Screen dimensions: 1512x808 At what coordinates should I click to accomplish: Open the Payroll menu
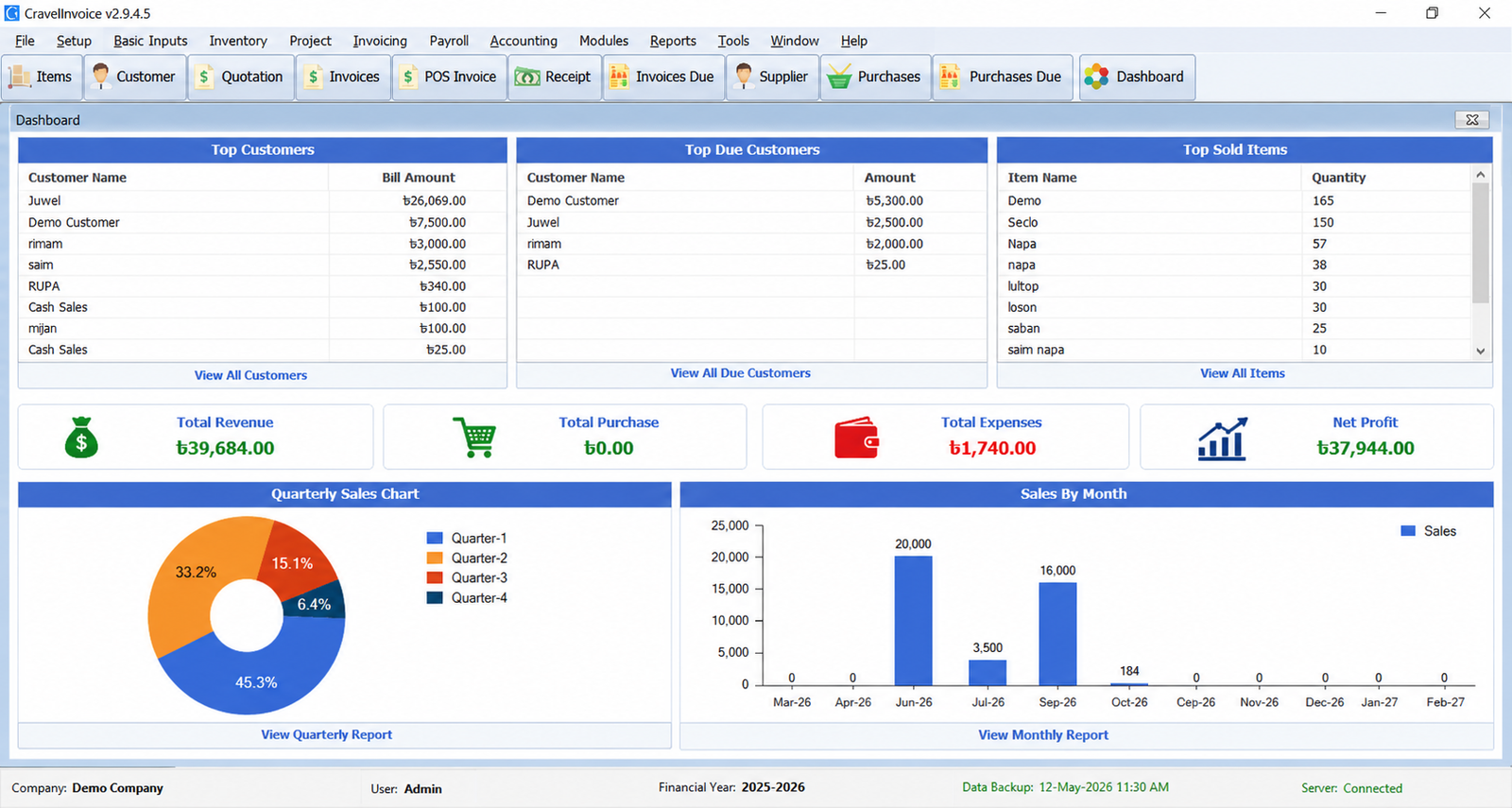tap(449, 41)
